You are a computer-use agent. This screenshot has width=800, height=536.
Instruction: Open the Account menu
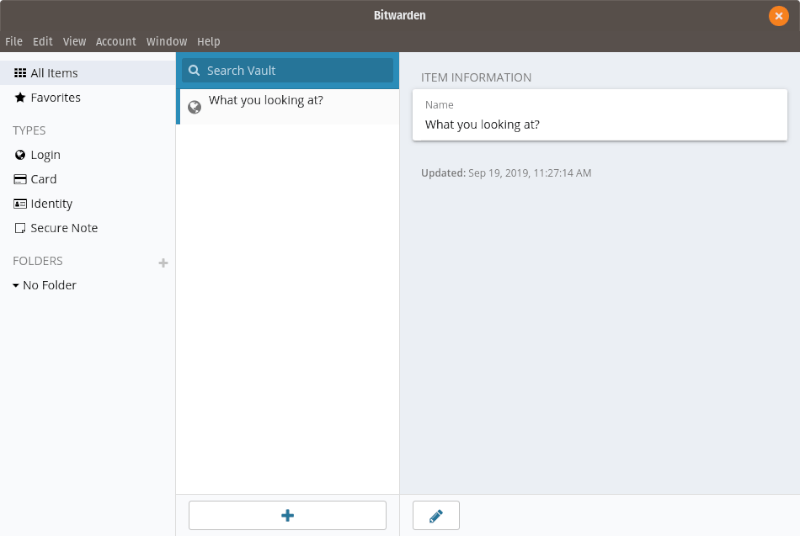(x=116, y=42)
